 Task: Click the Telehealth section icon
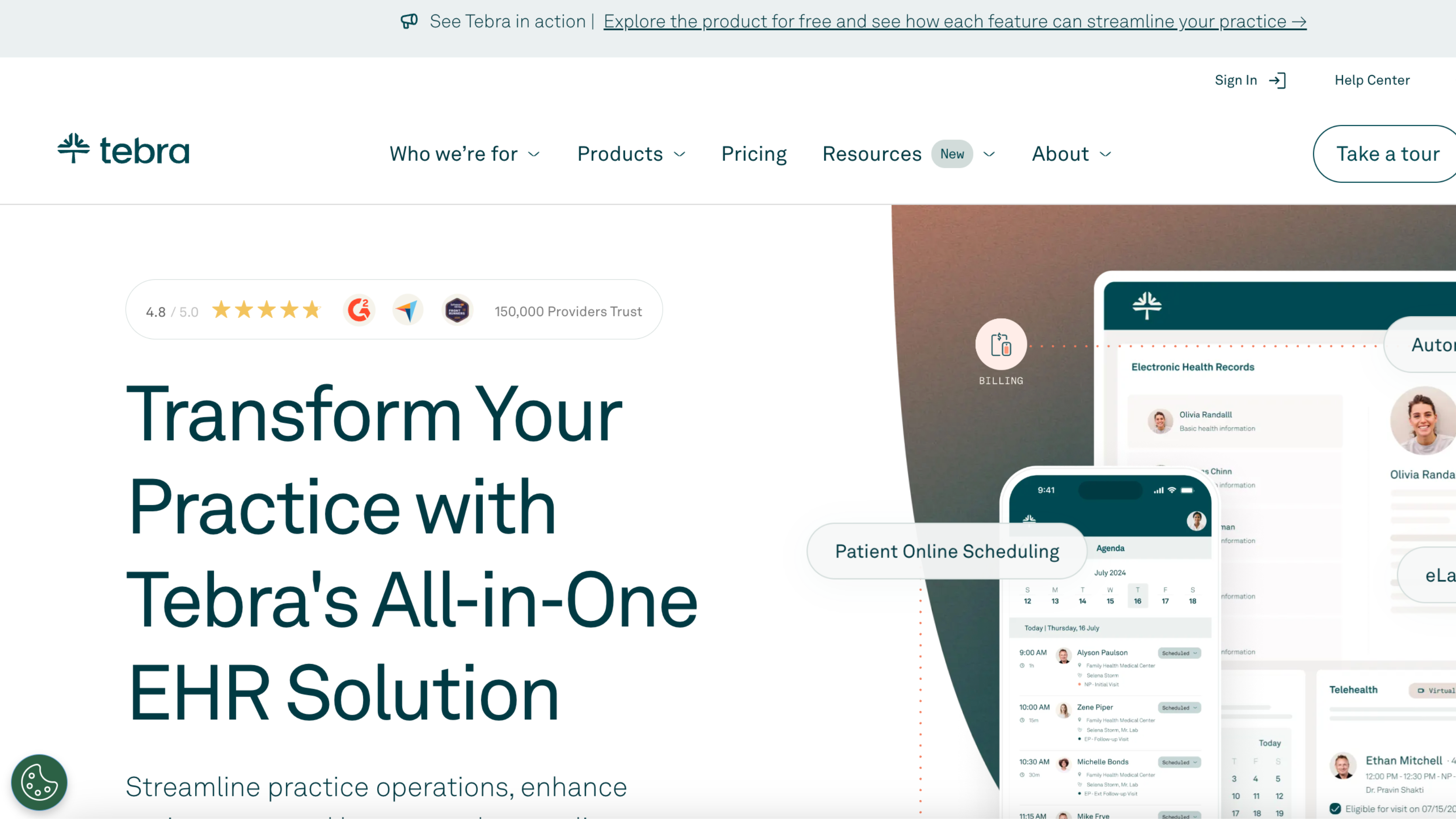[1421, 689]
